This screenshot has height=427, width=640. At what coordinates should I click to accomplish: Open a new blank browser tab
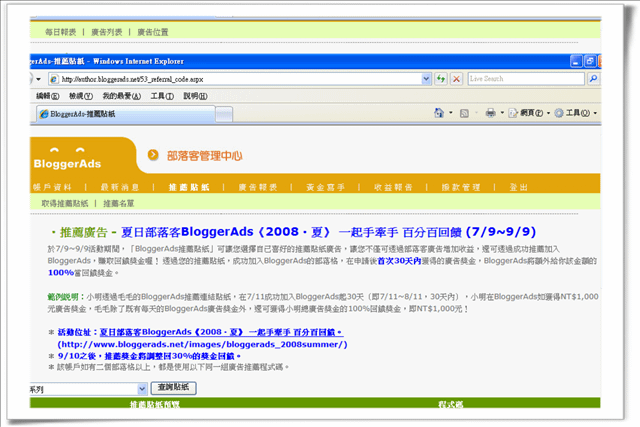click(x=224, y=114)
